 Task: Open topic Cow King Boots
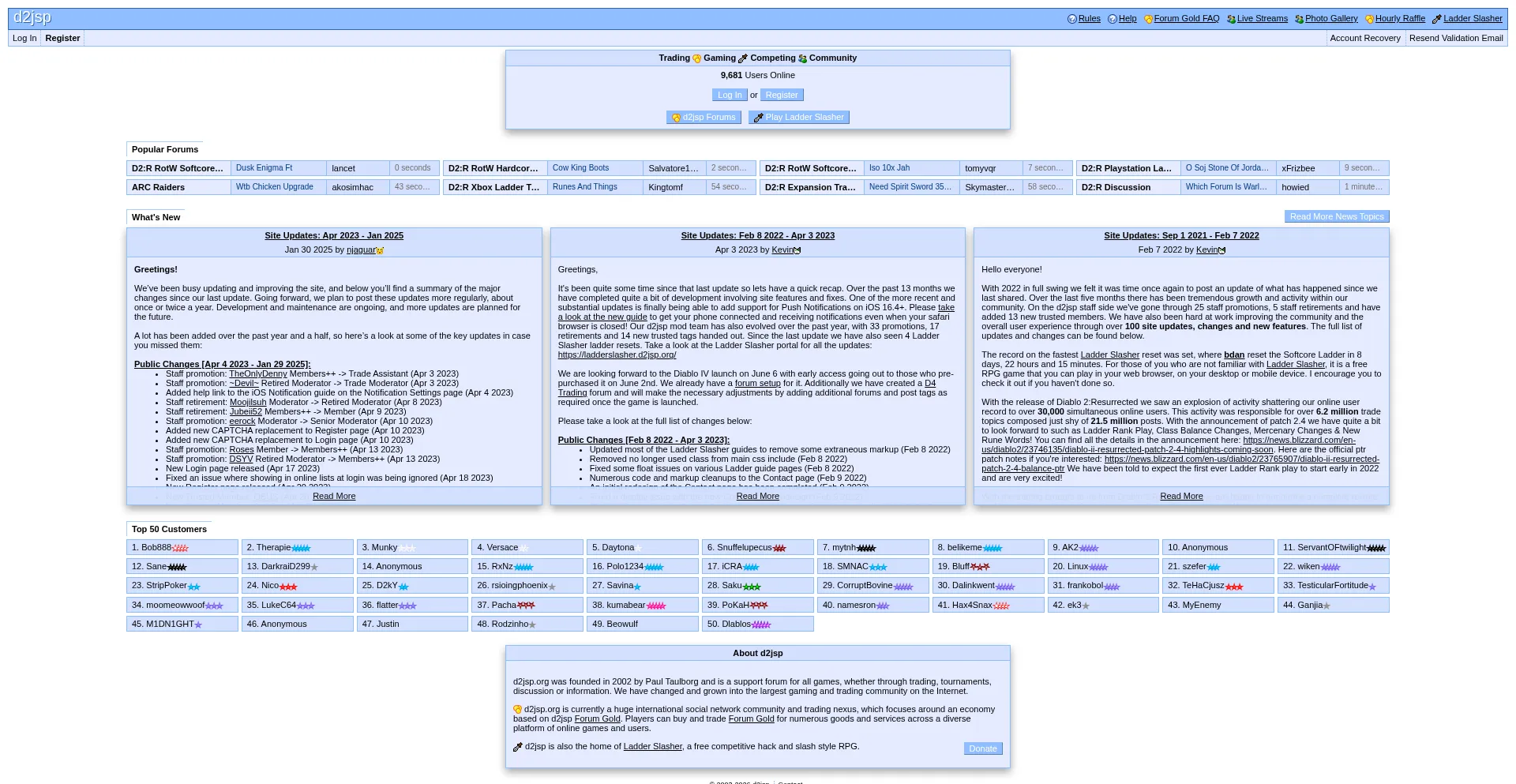tap(580, 168)
